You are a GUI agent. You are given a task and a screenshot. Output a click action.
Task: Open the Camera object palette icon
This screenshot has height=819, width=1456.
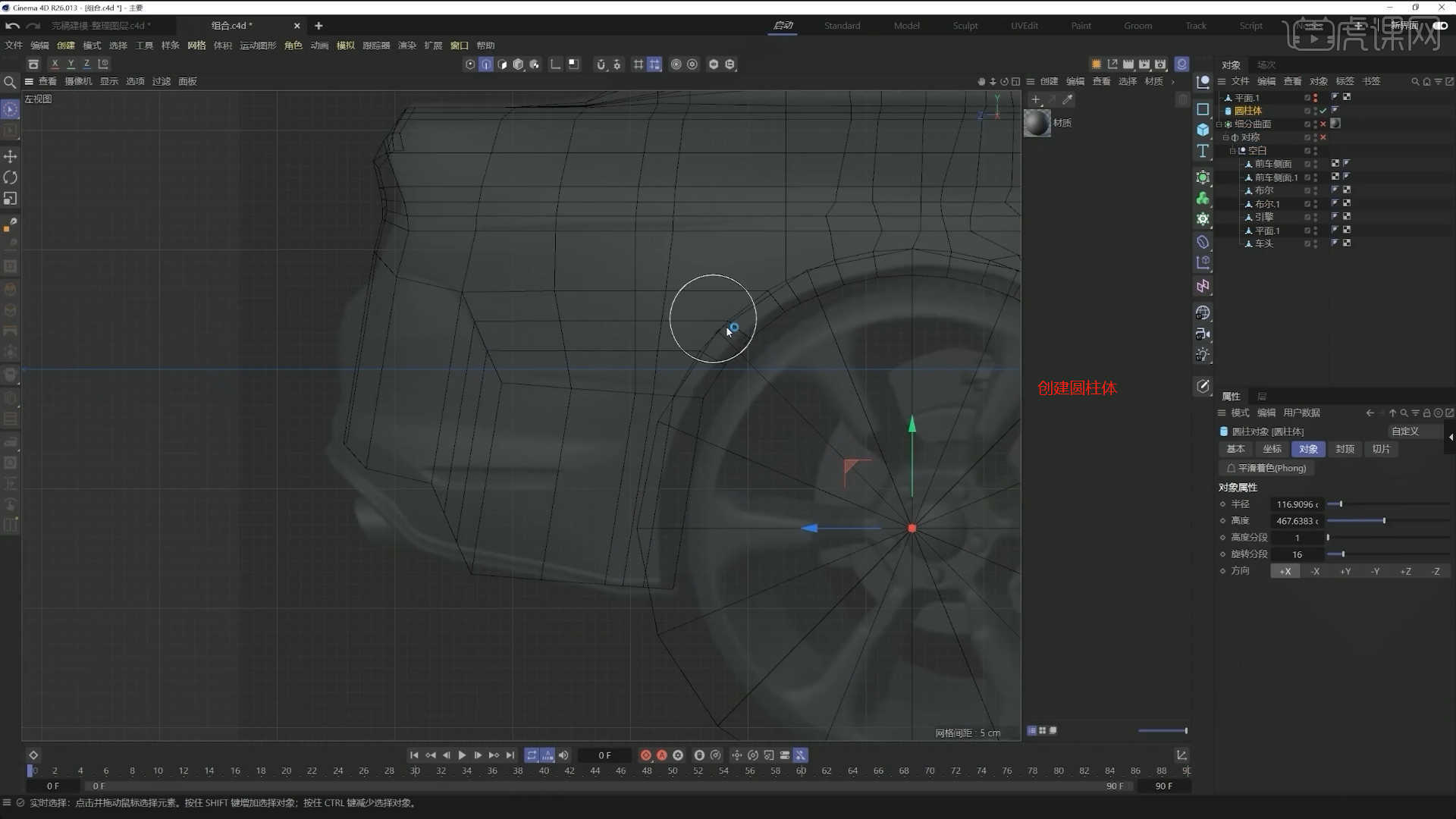[1203, 334]
